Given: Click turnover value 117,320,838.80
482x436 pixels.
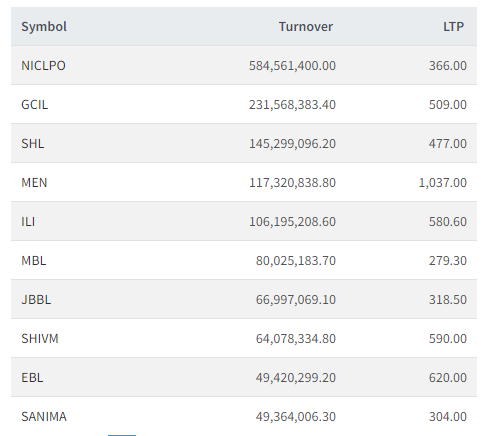Looking at the screenshot, I should tap(292, 183).
